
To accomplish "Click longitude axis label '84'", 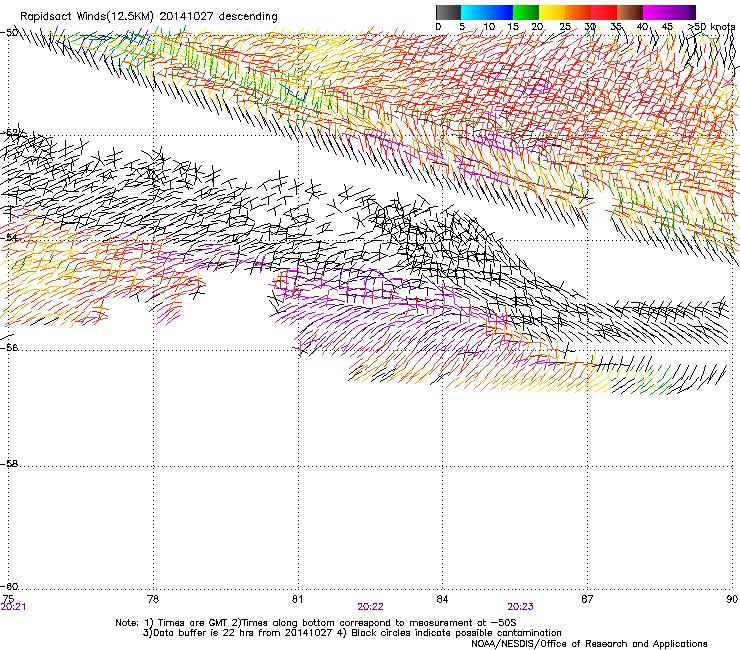I will point(442,599).
